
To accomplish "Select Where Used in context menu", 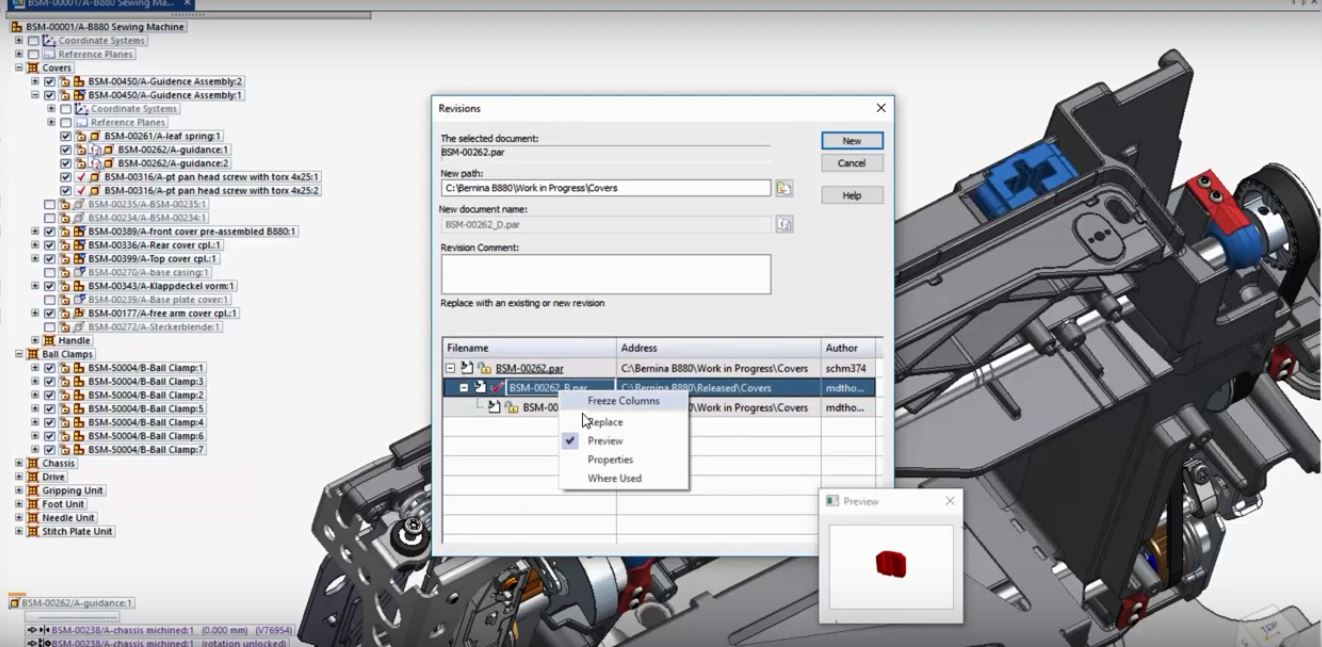I will pos(614,478).
